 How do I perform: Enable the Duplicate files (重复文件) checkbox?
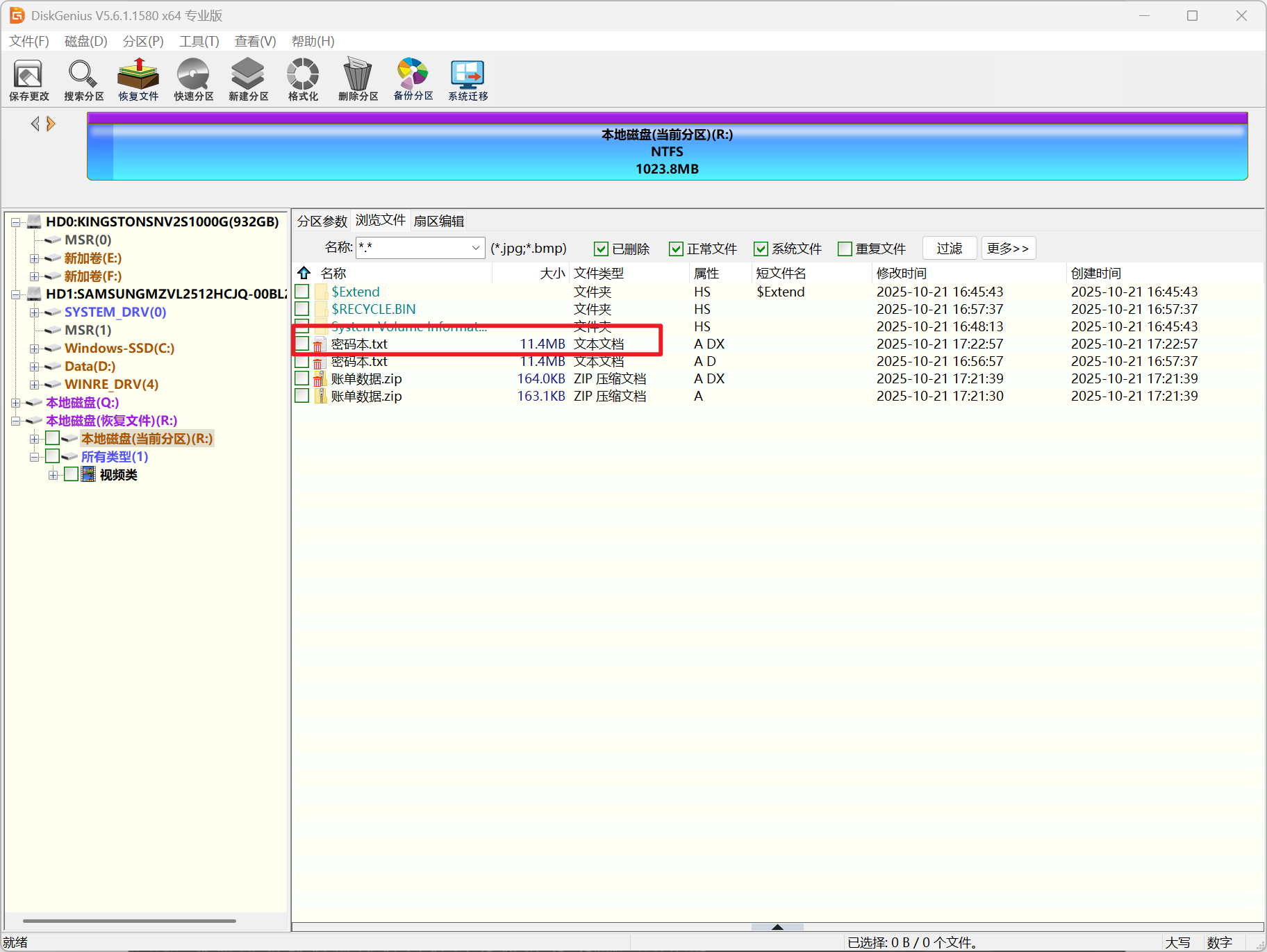pyautogui.click(x=845, y=249)
